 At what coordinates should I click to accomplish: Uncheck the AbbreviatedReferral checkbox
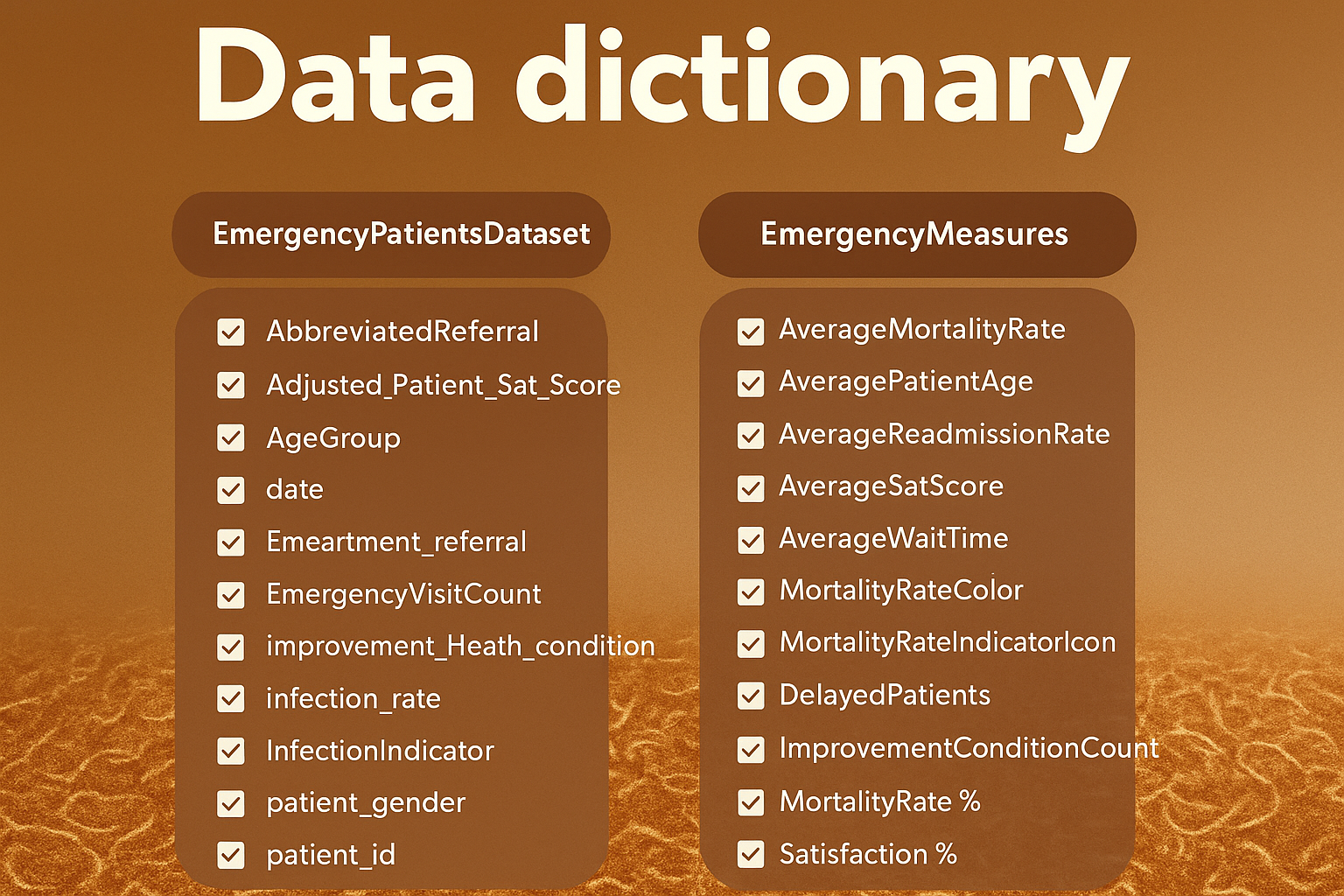point(231,332)
